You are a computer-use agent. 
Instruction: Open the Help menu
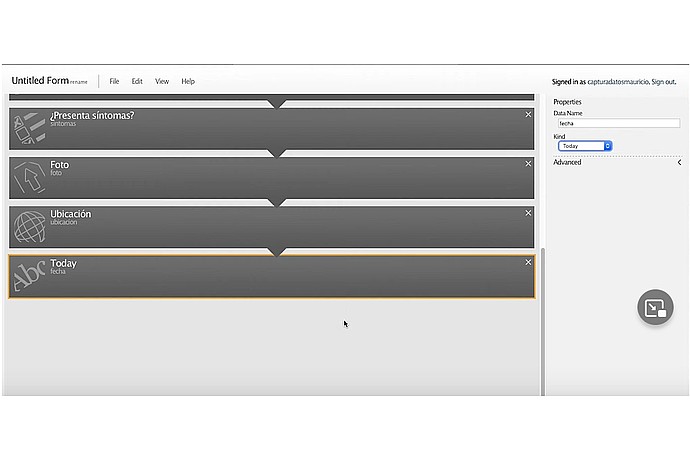188,81
